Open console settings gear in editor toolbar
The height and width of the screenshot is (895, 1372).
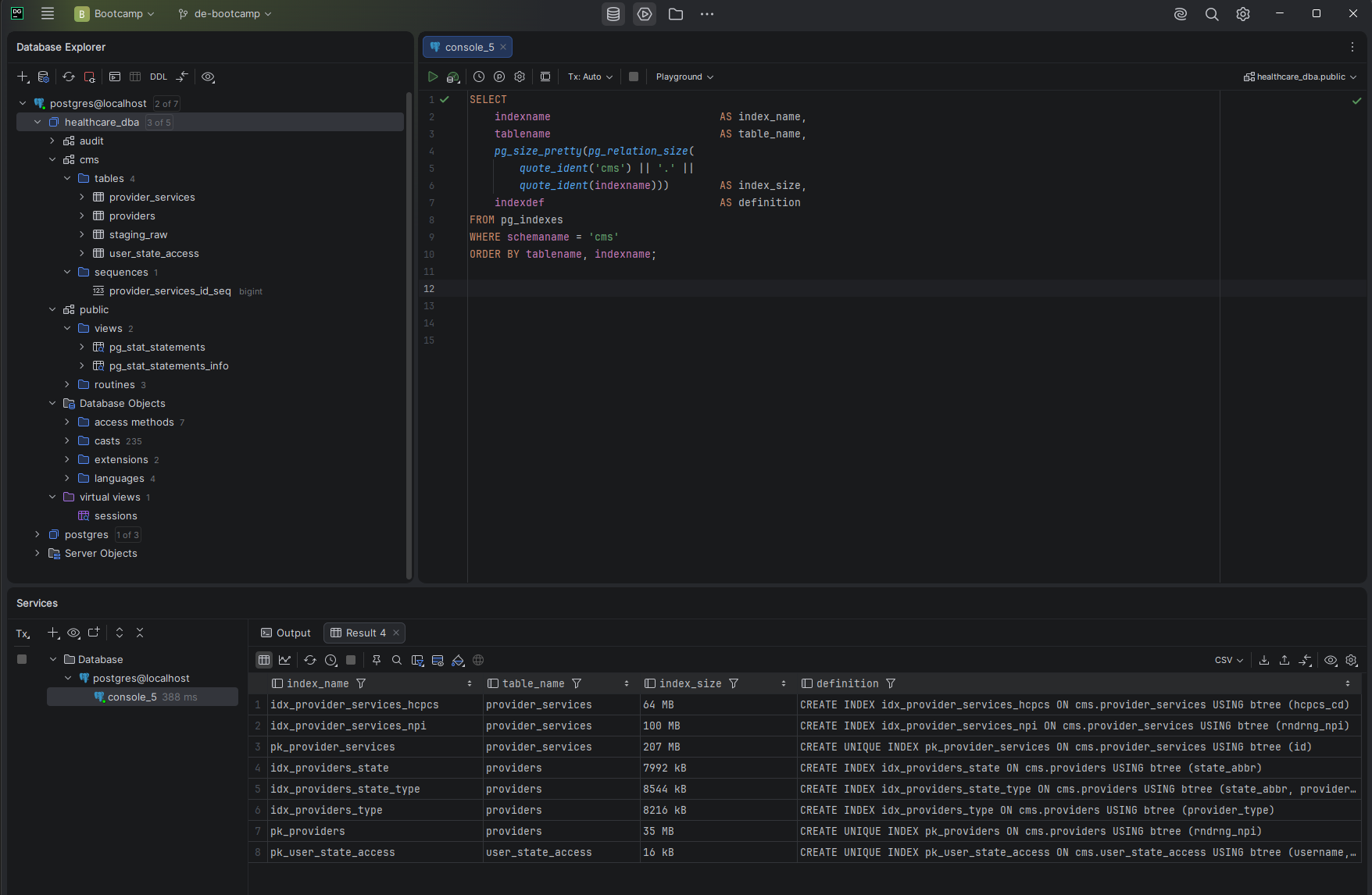point(520,77)
